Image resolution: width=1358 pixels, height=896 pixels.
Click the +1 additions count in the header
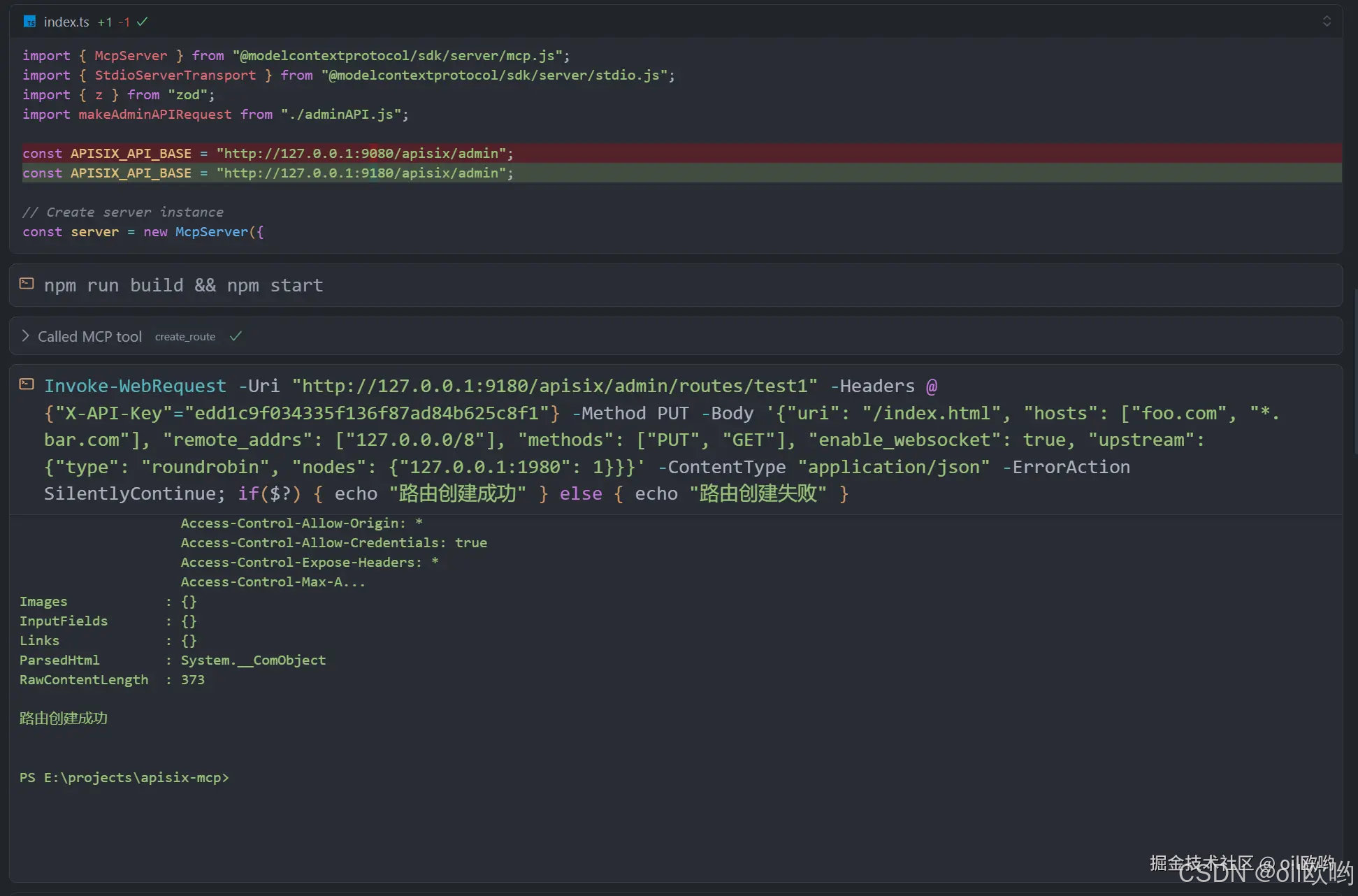pos(105,22)
